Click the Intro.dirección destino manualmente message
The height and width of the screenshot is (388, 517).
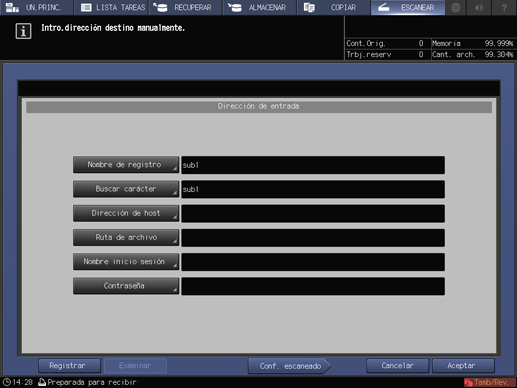coord(113,28)
